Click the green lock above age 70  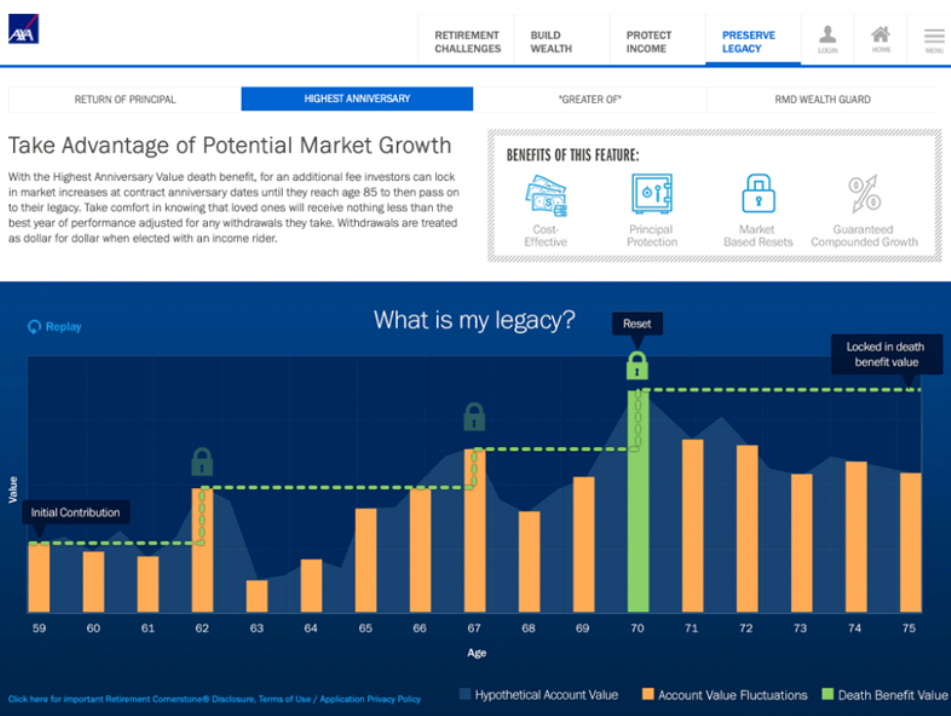click(637, 365)
